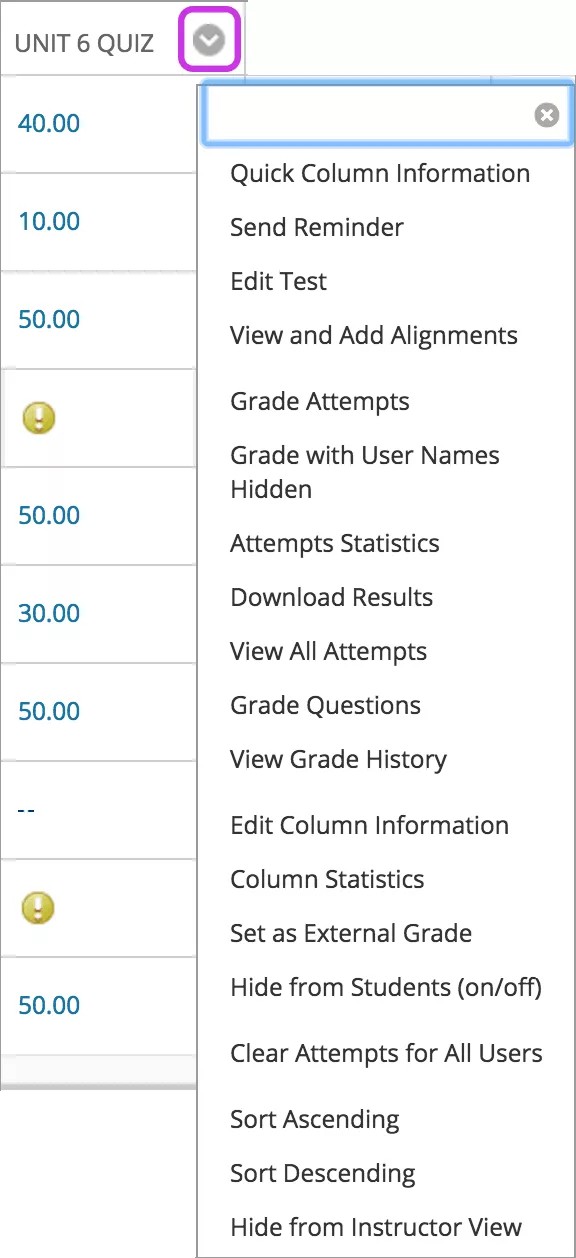Dismiss the menu search with the X icon
576x1258 pixels.
pos(546,114)
